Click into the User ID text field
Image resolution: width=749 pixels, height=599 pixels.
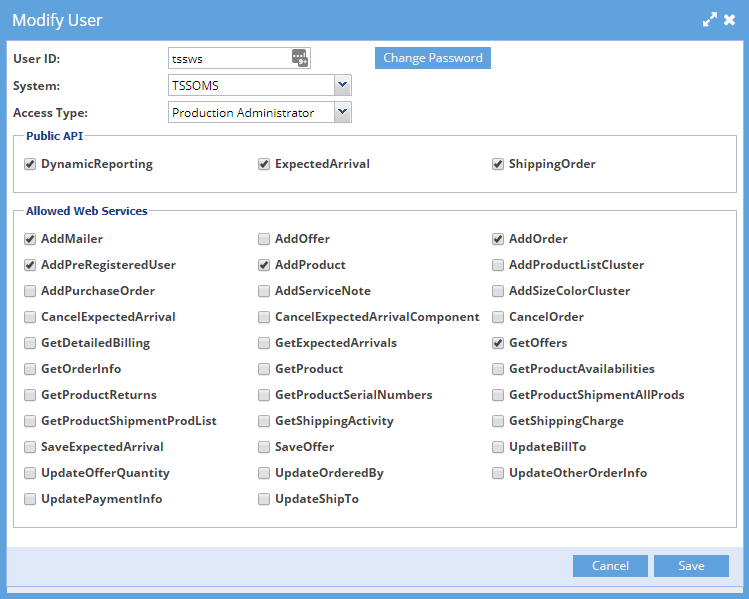(230, 59)
